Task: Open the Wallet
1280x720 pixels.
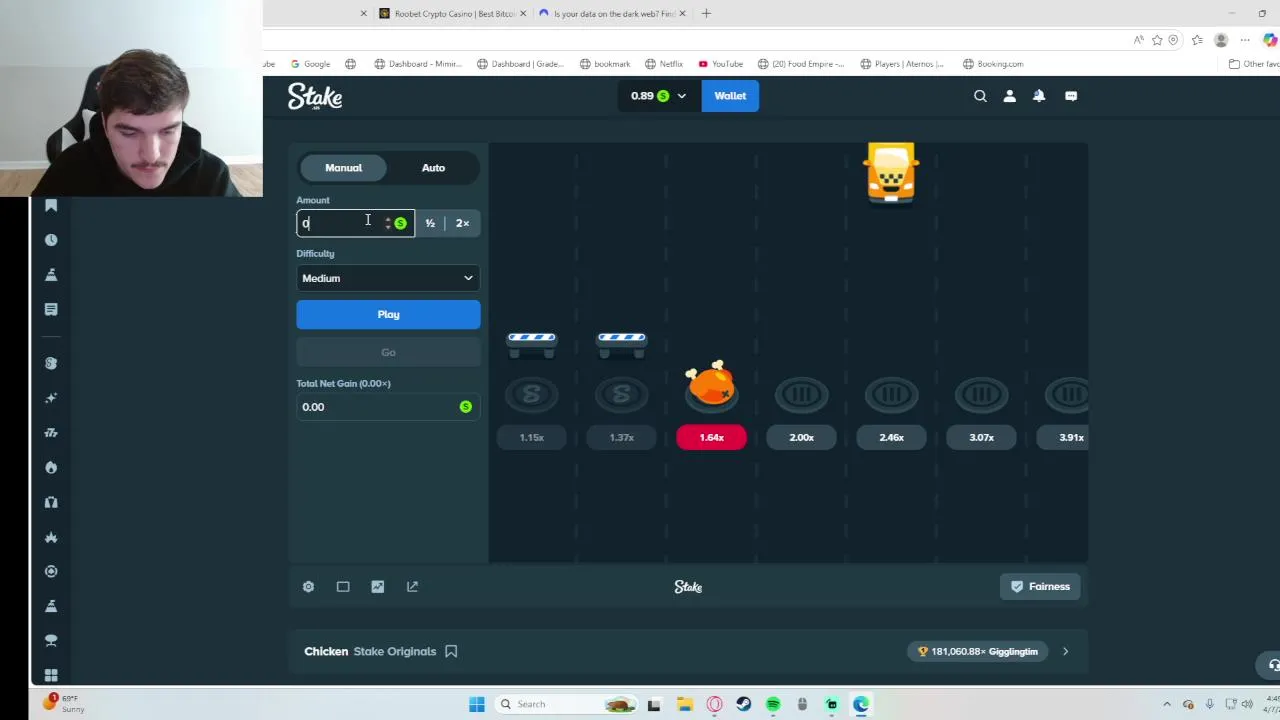Action: pos(730,96)
